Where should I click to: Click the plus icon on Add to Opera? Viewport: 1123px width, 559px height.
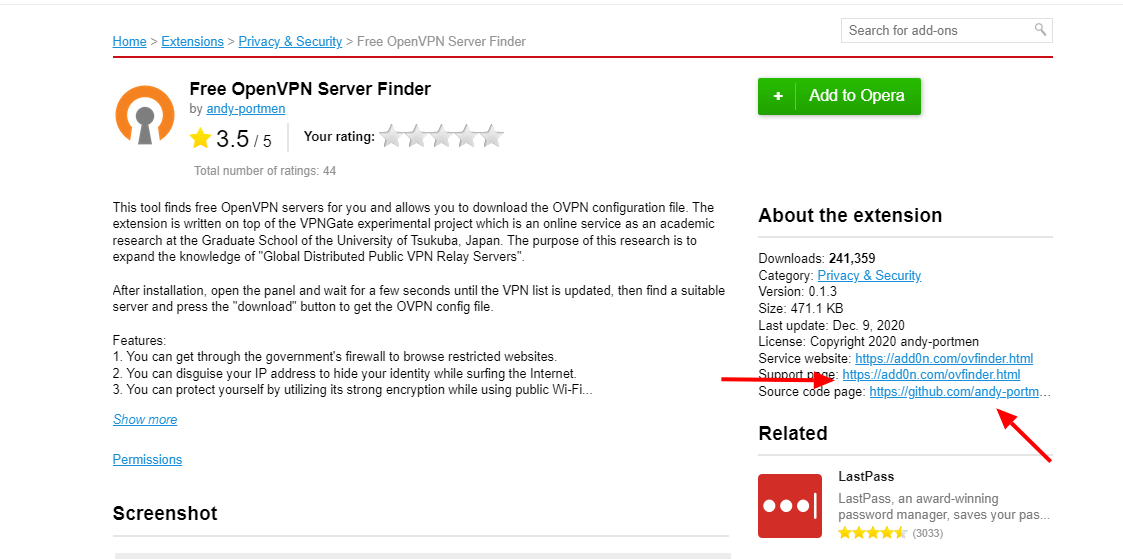778,96
